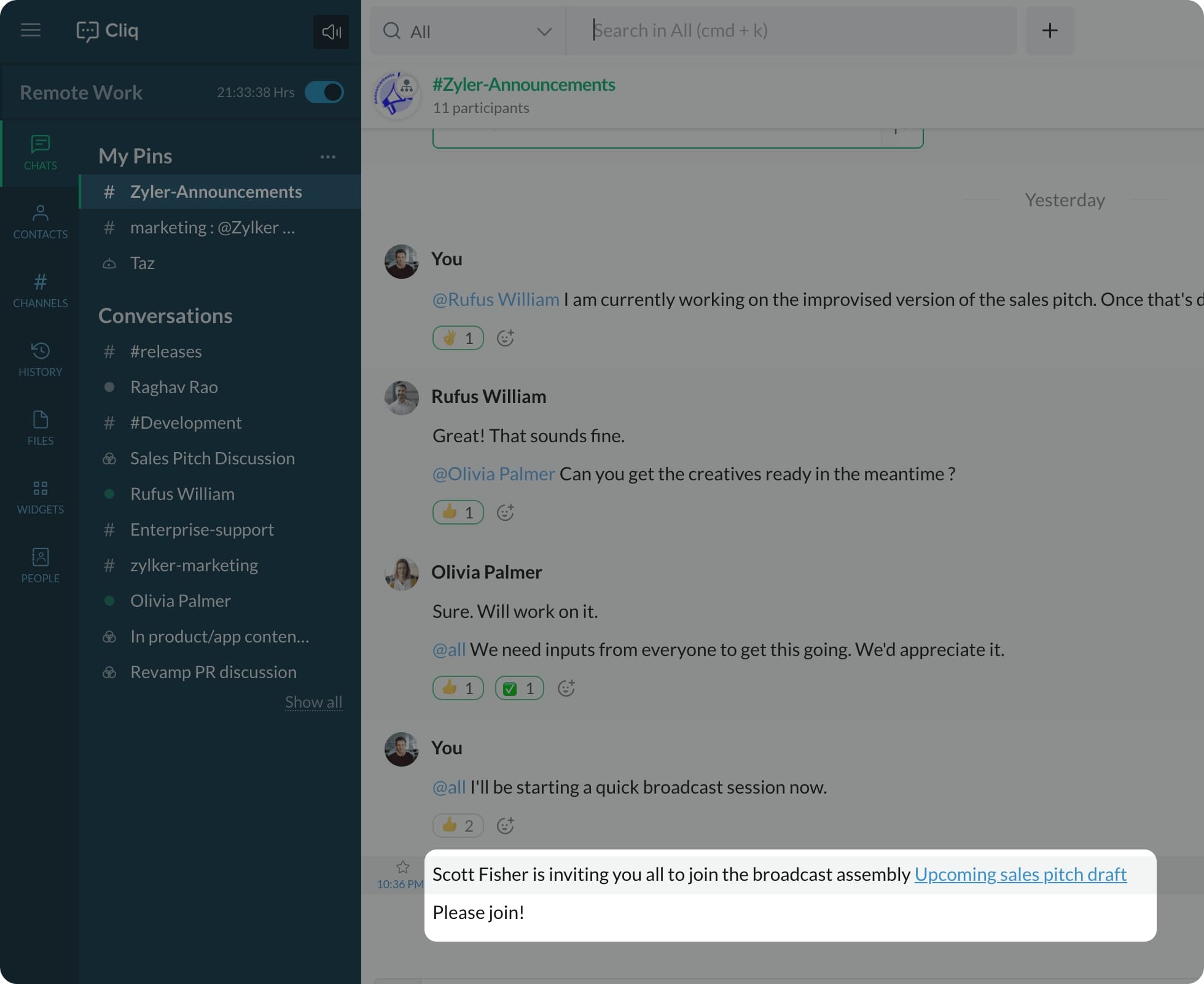1204x984 pixels.
Task: Open the People sidebar section
Action: point(40,566)
